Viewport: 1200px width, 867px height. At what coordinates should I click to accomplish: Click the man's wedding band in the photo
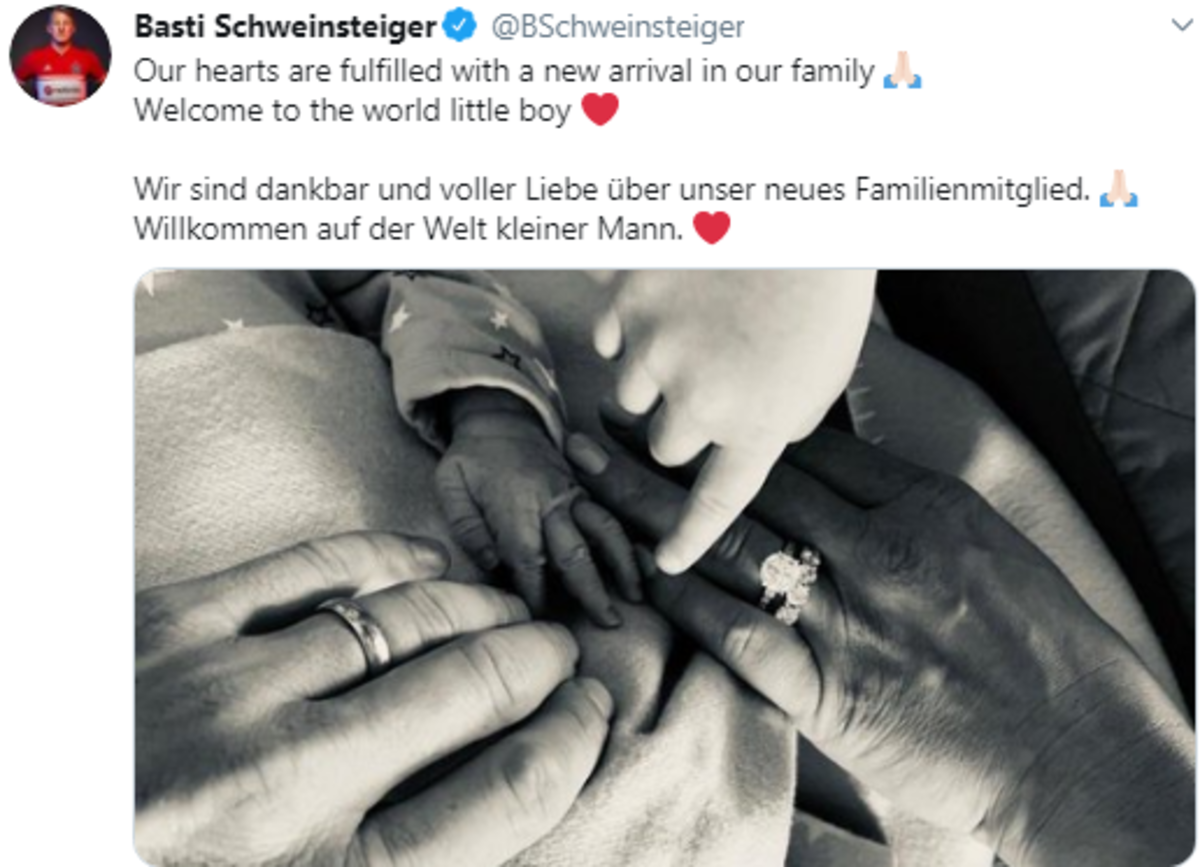click(x=359, y=632)
